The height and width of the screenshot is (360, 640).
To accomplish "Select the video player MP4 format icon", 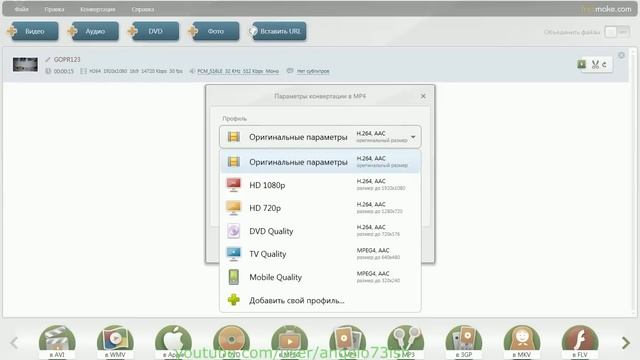I will pos(289,342).
